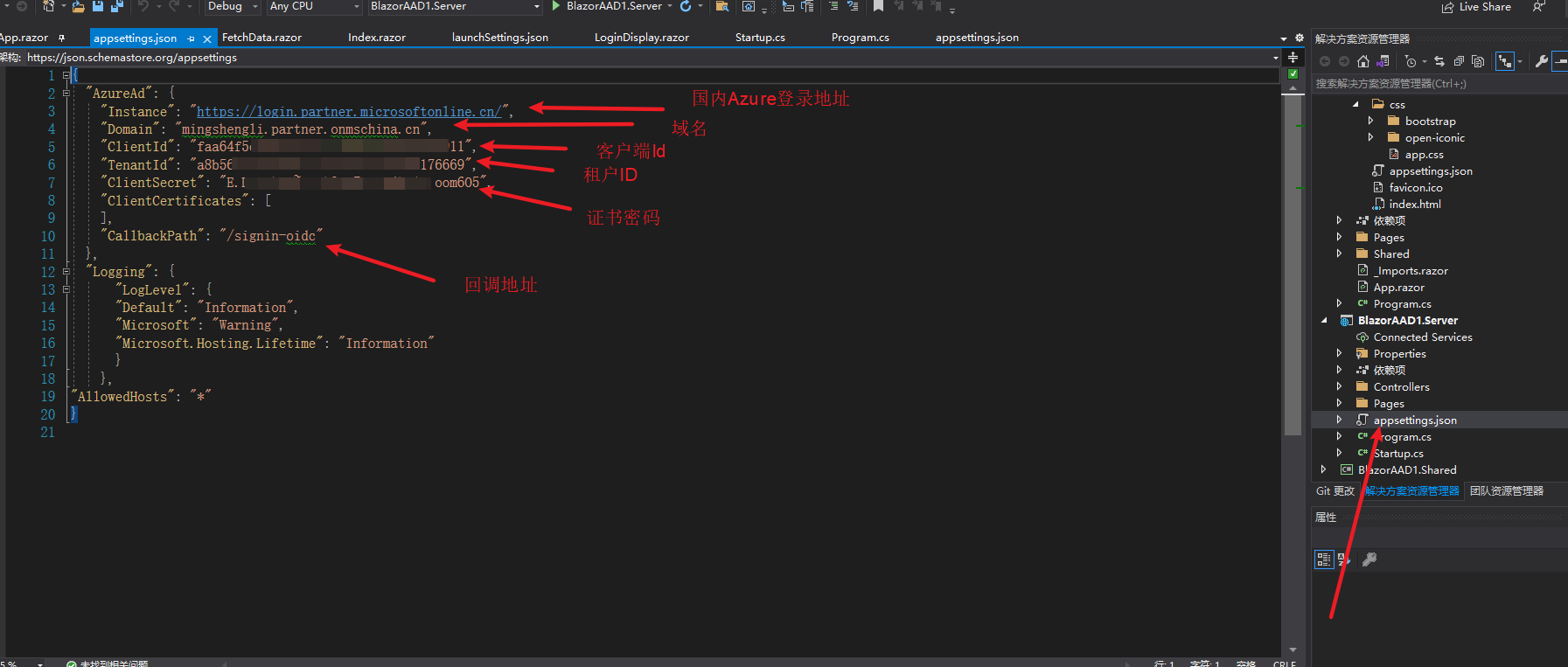Image resolution: width=1568 pixels, height=667 pixels.
Task: Open the editor tab settings gear
Action: point(1299,38)
